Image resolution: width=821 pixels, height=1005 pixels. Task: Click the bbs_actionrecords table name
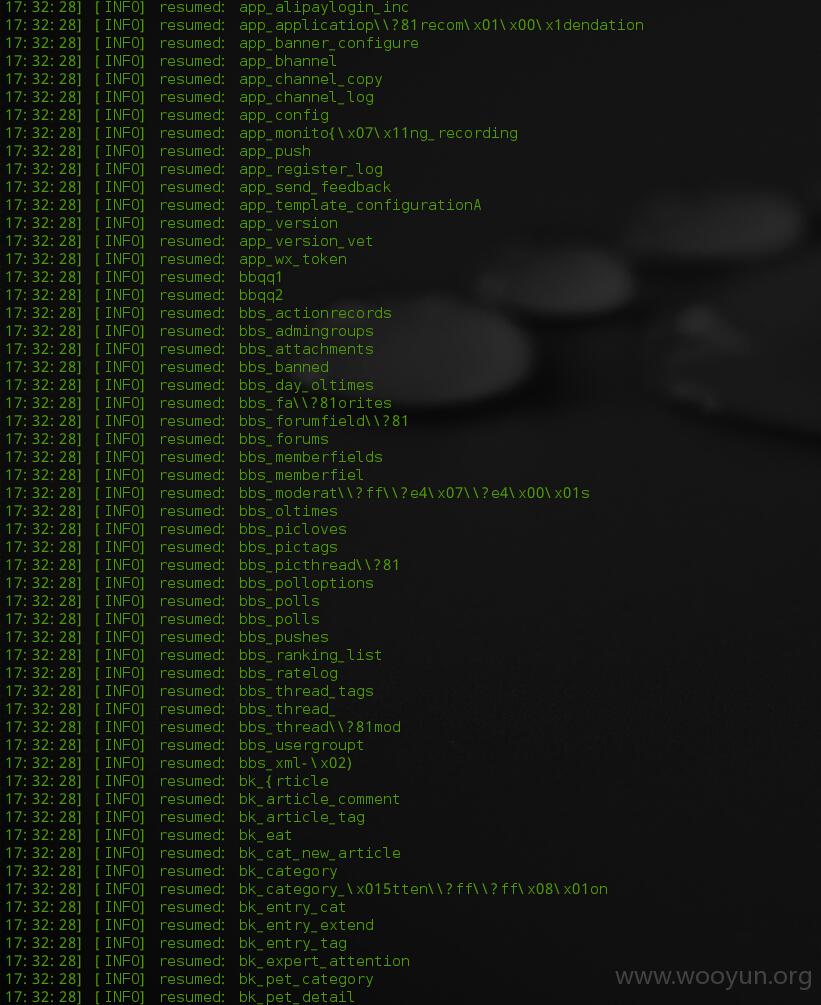[315, 313]
